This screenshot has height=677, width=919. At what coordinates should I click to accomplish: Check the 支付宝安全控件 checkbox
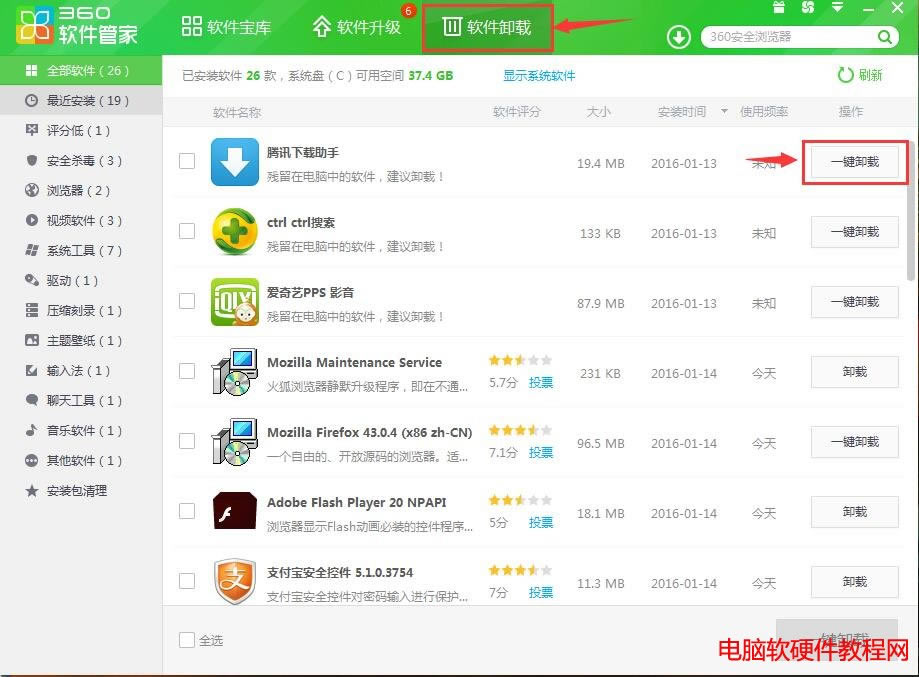187,581
